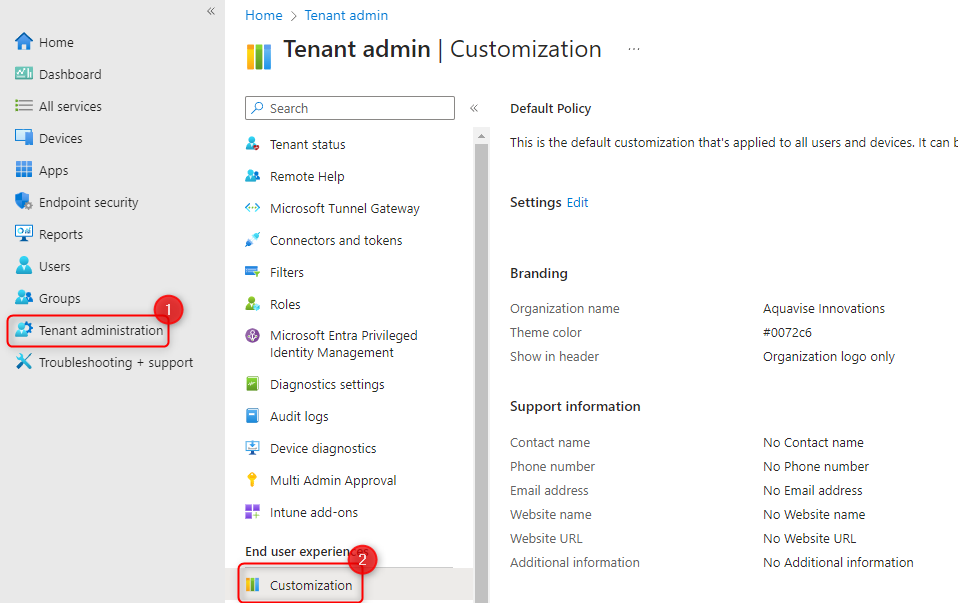The width and height of the screenshot is (958, 603).
Task: Click the search input field
Action: coord(349,108)
